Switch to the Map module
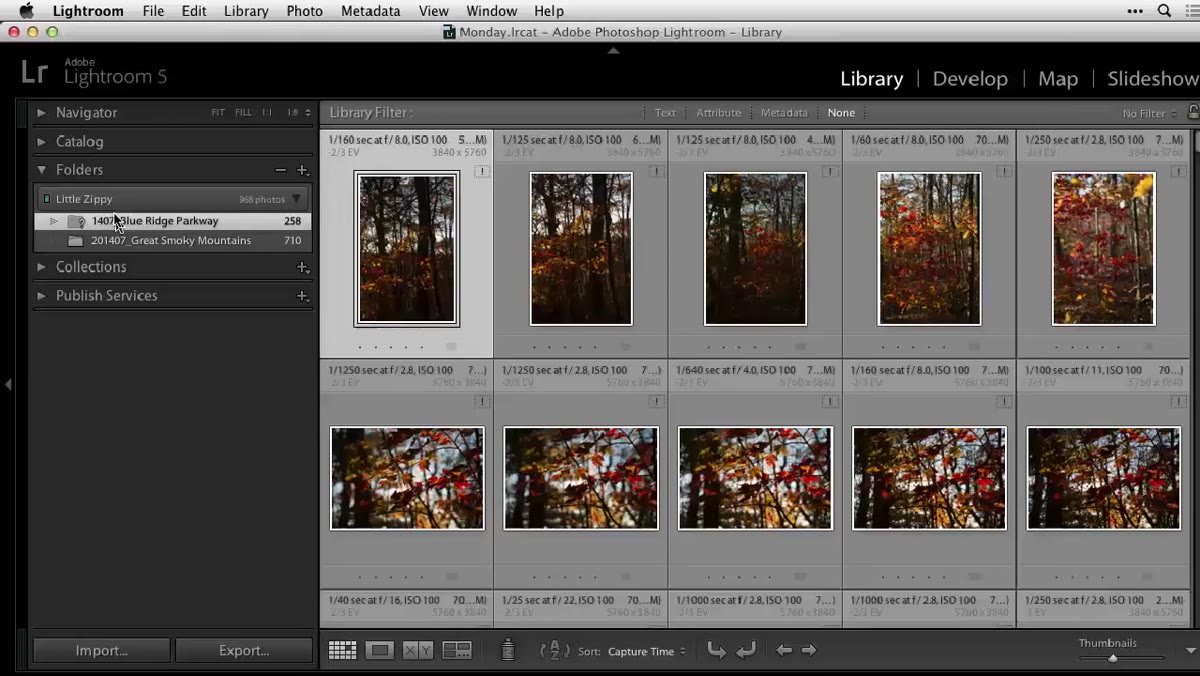Image resolution: width=1200 pixels, height=676 pixels. point(1058,79)
